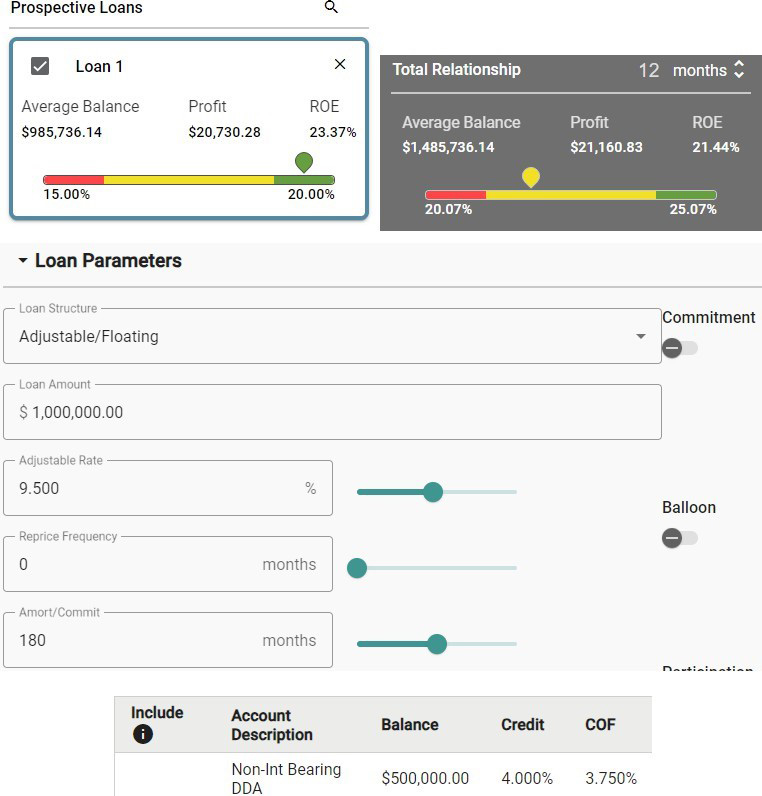Click the Prospective Loans search icon
This screenshot has width=762, height=796.
pyautogui.click(x=331, y=8)
